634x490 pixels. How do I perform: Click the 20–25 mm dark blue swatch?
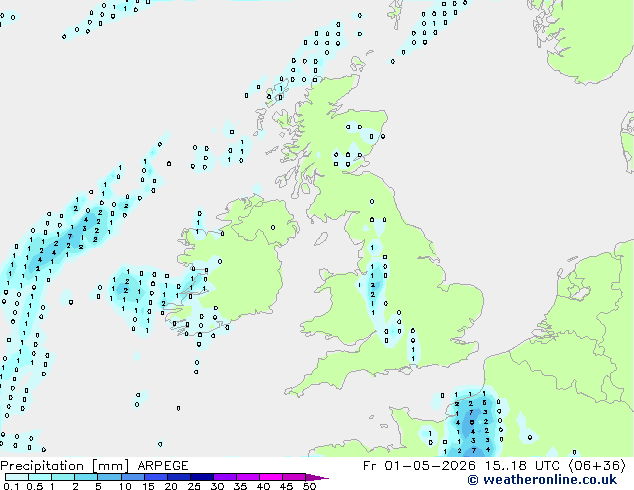point(178,477)
